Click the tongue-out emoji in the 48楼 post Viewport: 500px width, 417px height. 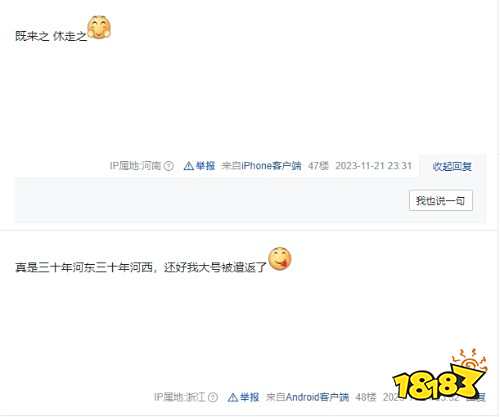tap(280, 259)
